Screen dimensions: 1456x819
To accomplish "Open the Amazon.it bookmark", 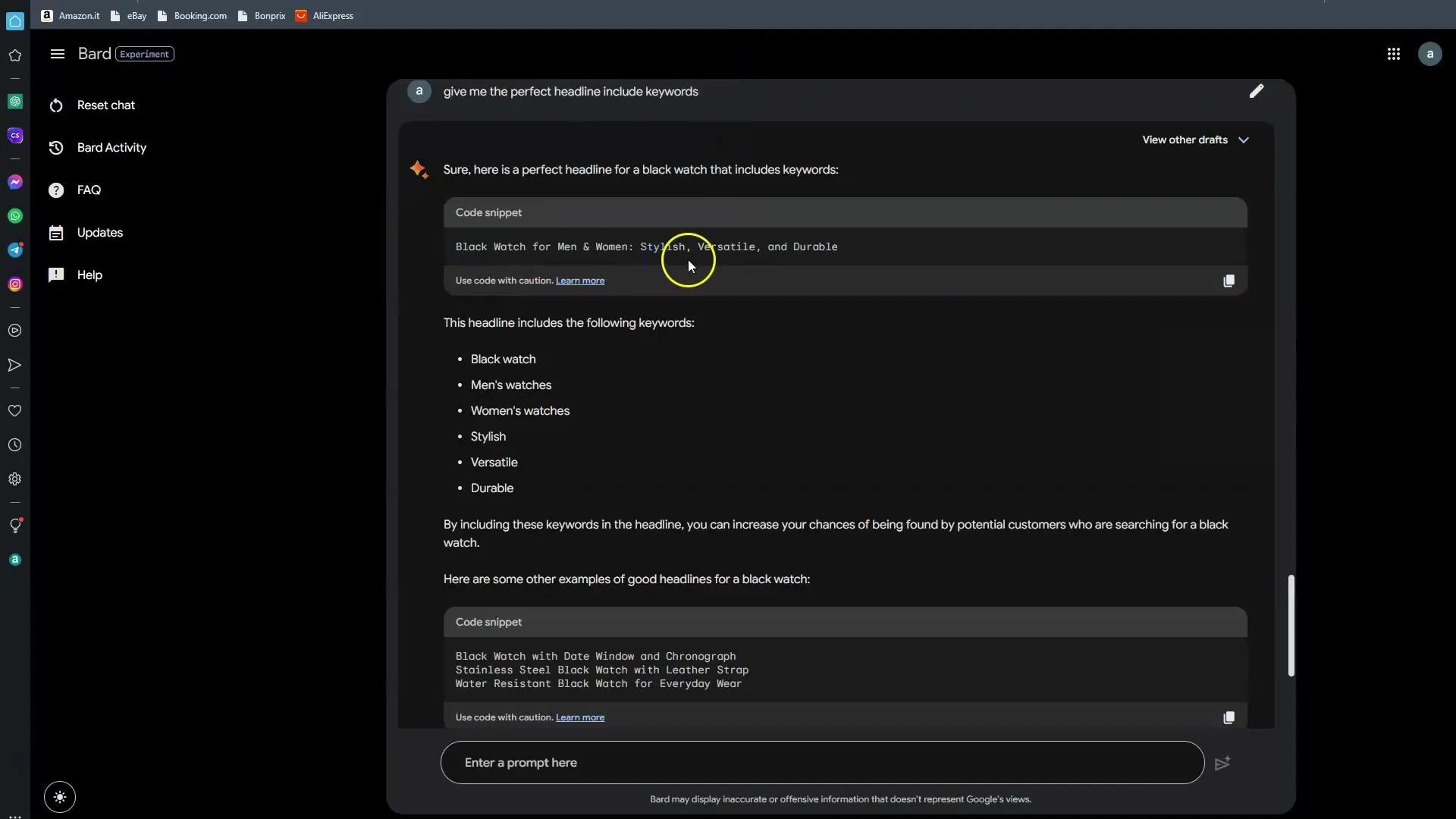I will 71,15.
